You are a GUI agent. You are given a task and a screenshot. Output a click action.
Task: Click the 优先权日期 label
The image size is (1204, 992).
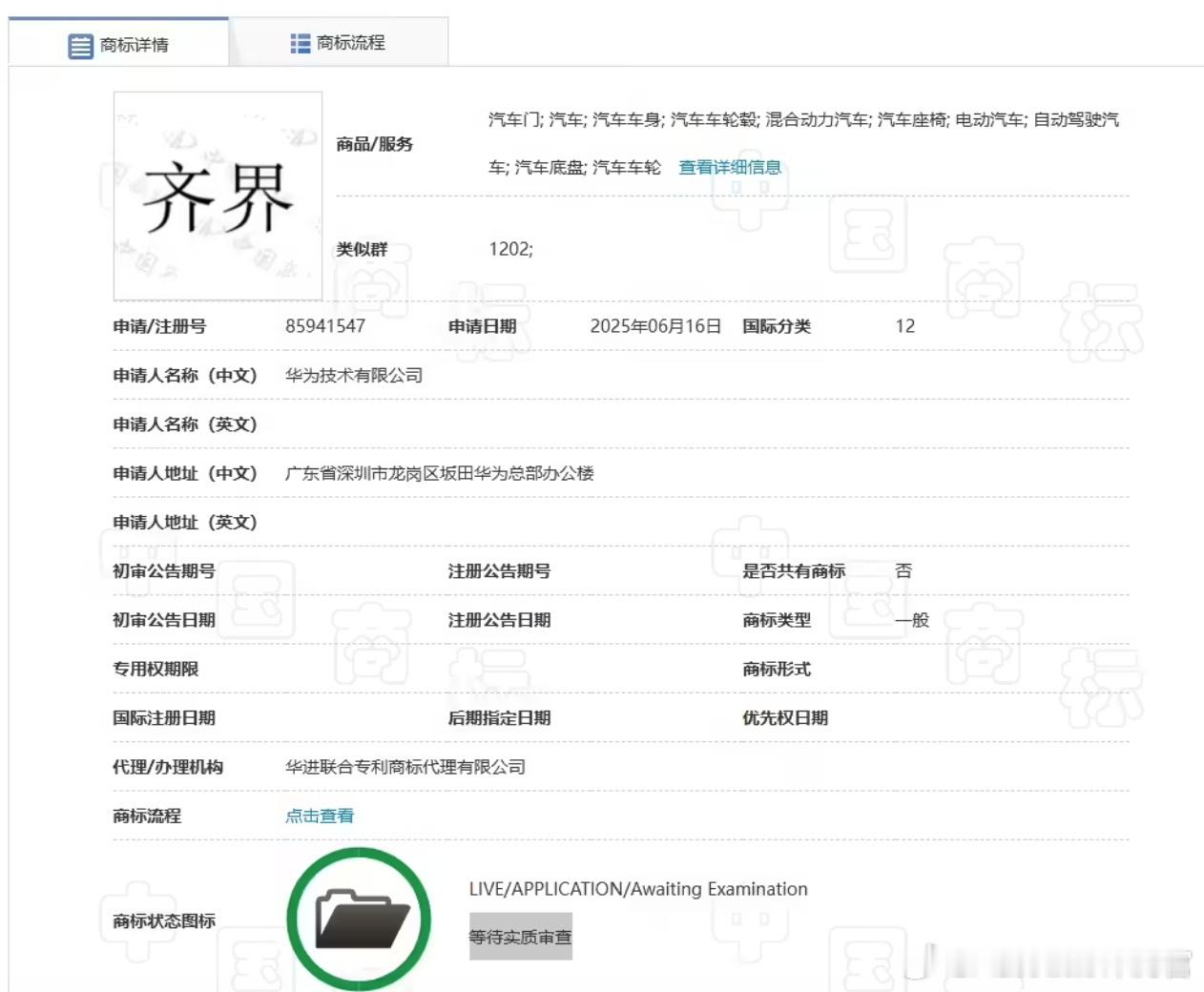[x=785, y=718]
